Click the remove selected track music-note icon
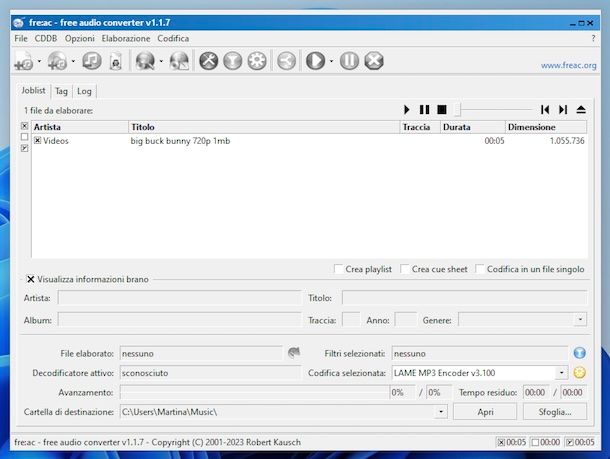 (92, 61)
